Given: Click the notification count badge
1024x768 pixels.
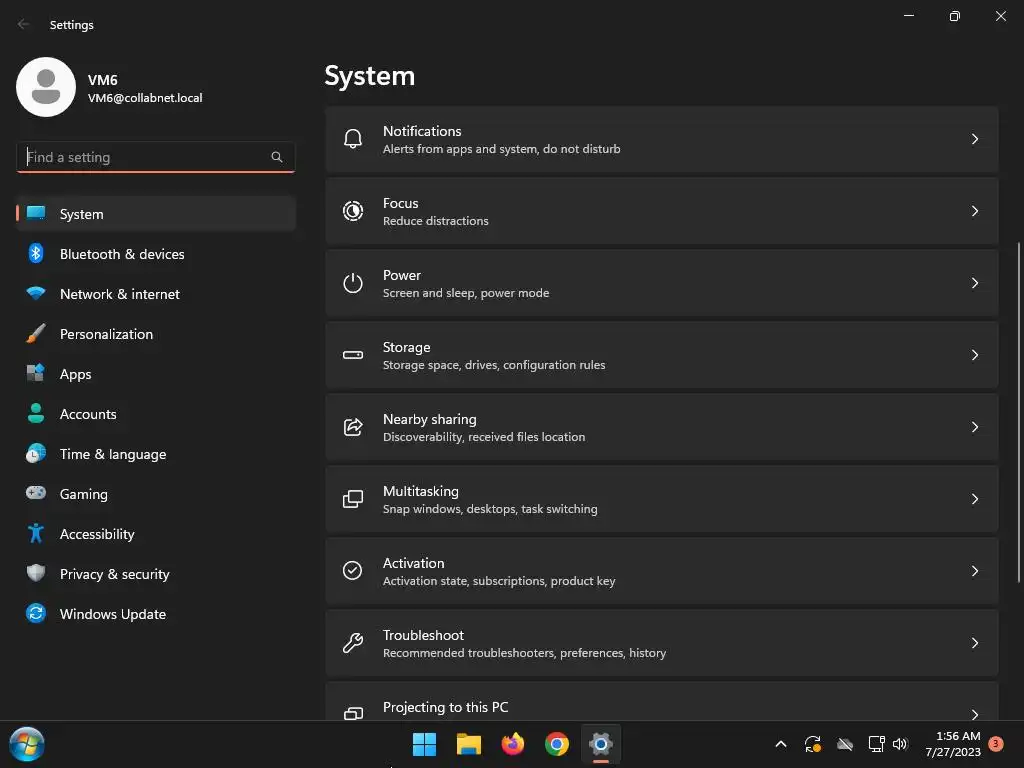Looking at the screenshot, I should click(x=996, y=744).
